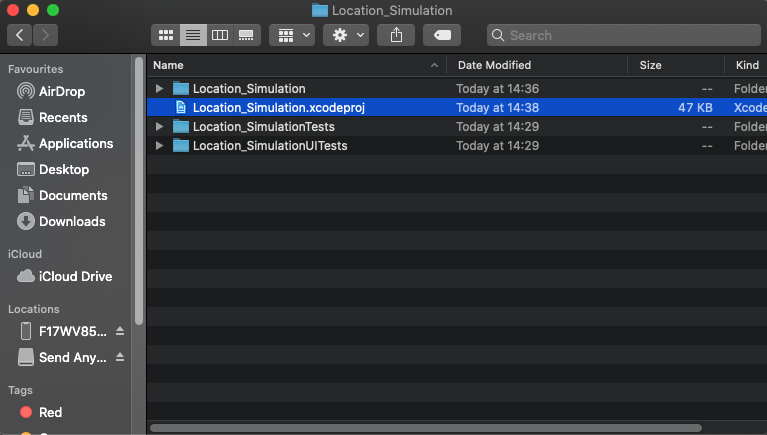Switch to gallery view

[246, 35]
